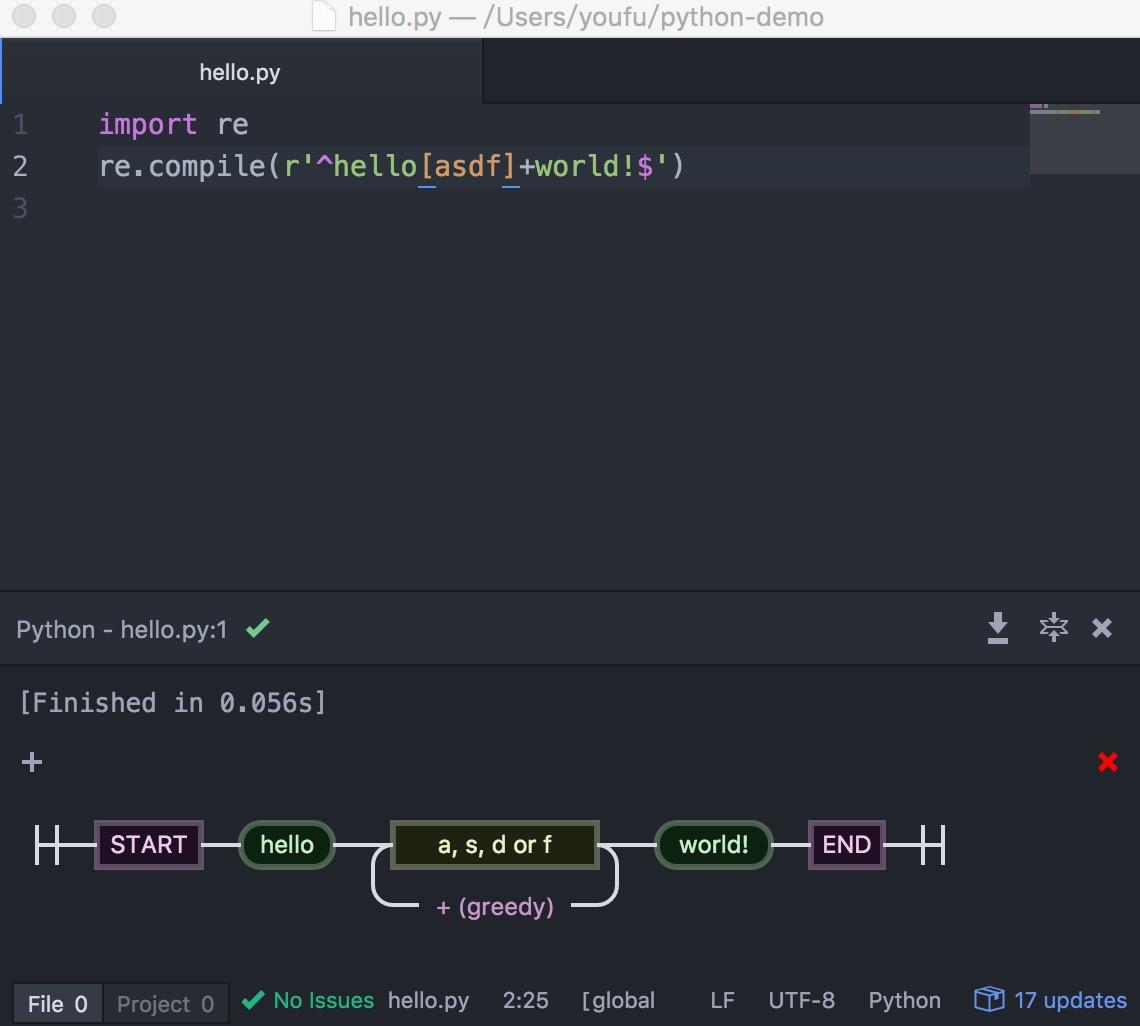The width and height of the screenshot is (1140, 1026).
Task: Open the Python grammar selector
Action: click(x=904, y=1001)
